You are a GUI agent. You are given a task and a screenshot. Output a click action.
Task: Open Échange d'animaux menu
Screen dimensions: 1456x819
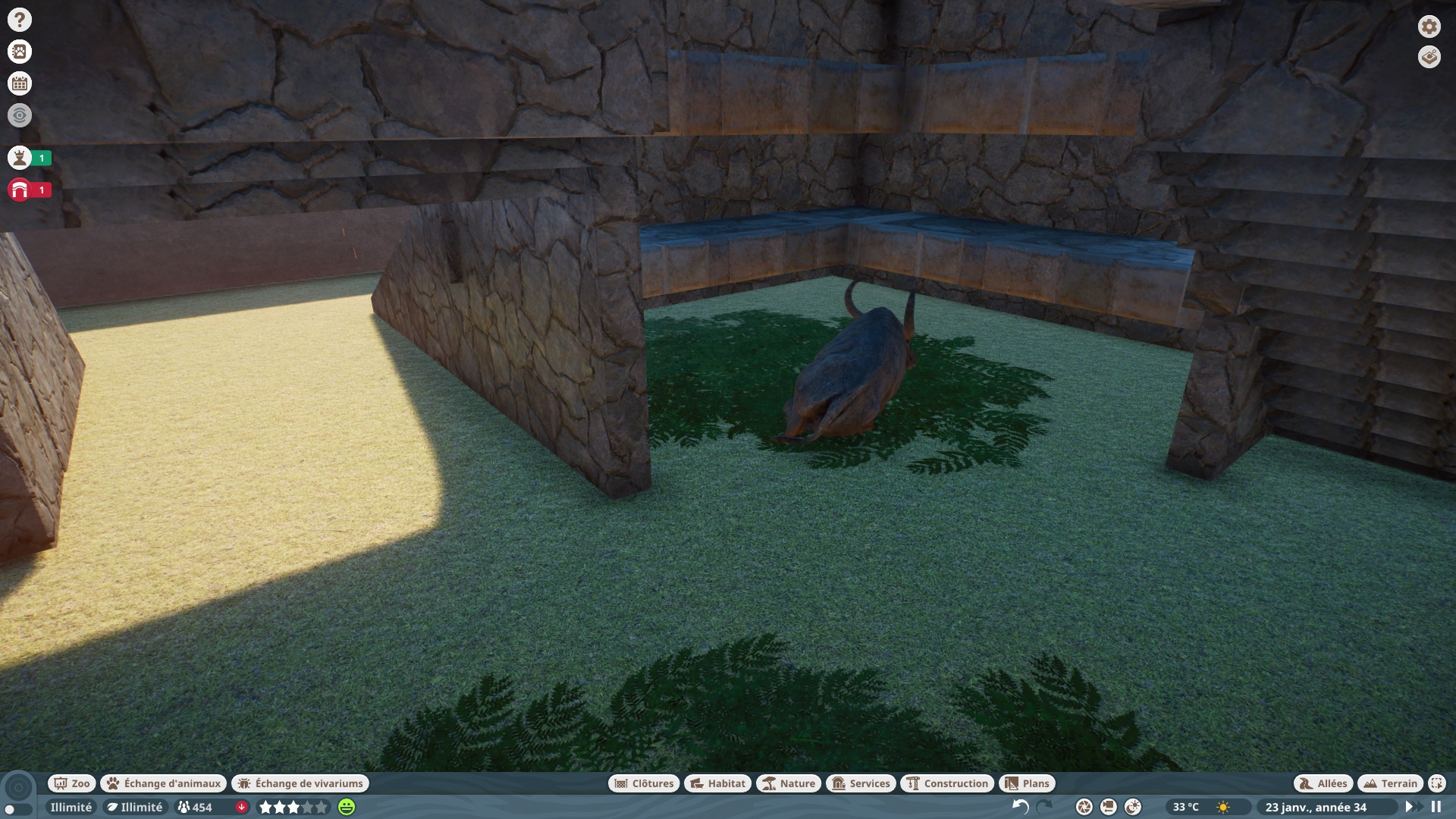click(x=163, y=783)
